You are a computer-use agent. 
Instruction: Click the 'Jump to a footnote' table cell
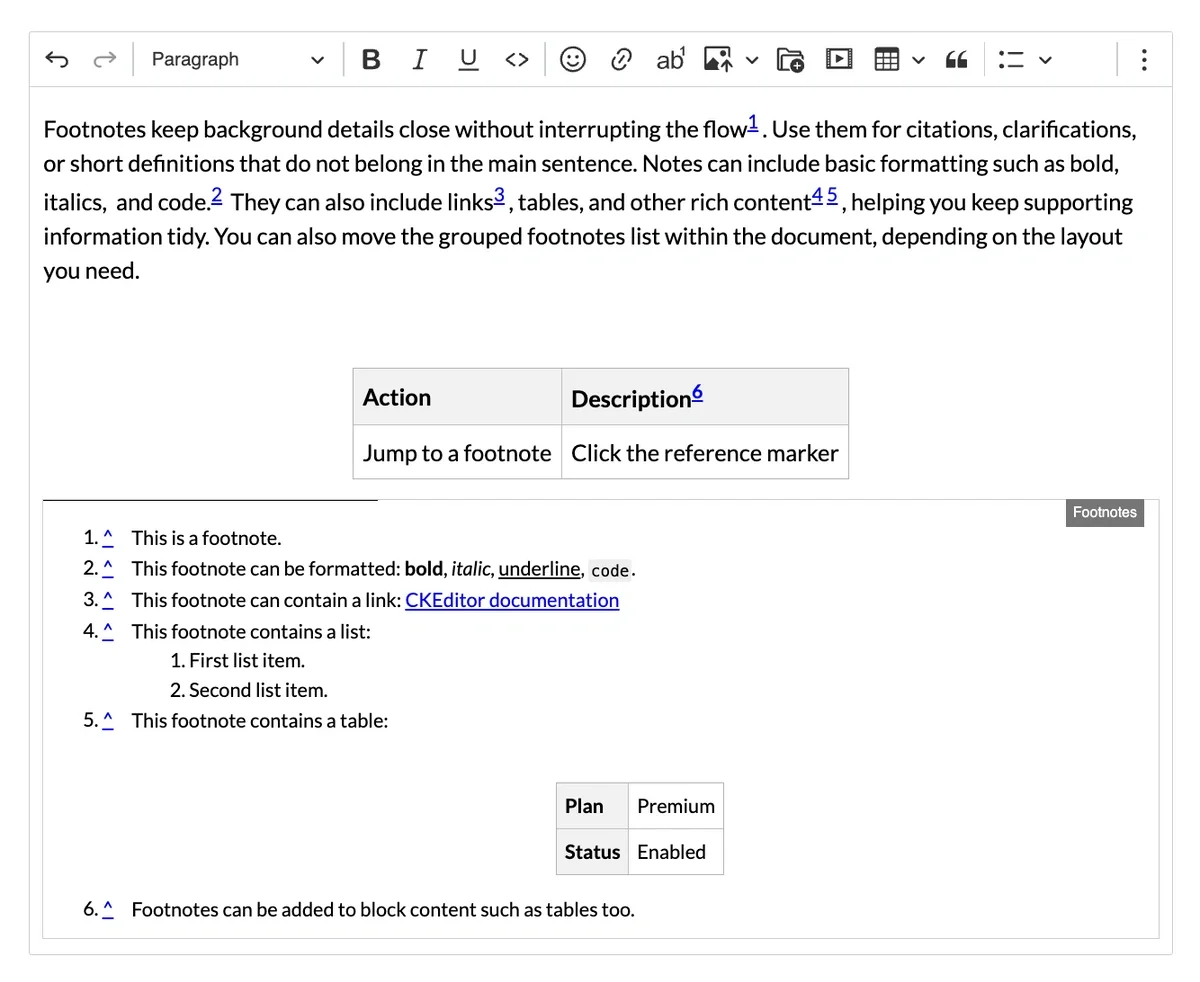coord(457,453)
